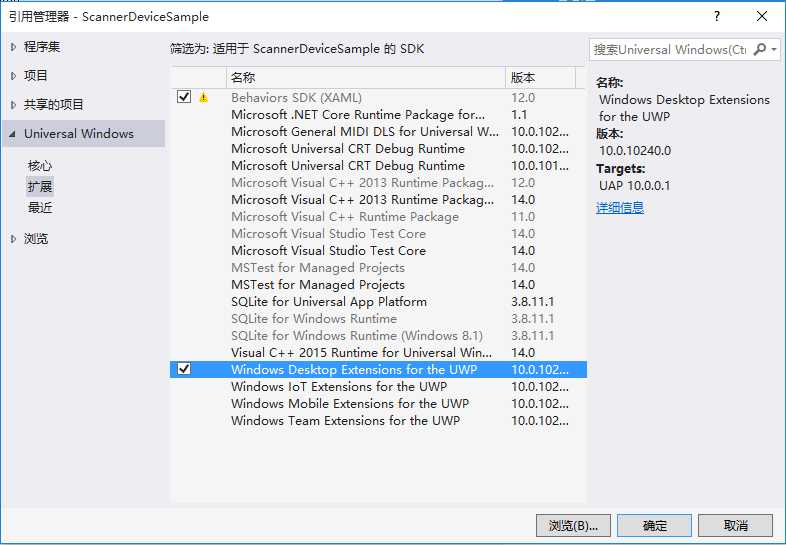Sort by the 版本 column header
The height and width of the screenshot is (545, 786).
click(x=540, y=78)
